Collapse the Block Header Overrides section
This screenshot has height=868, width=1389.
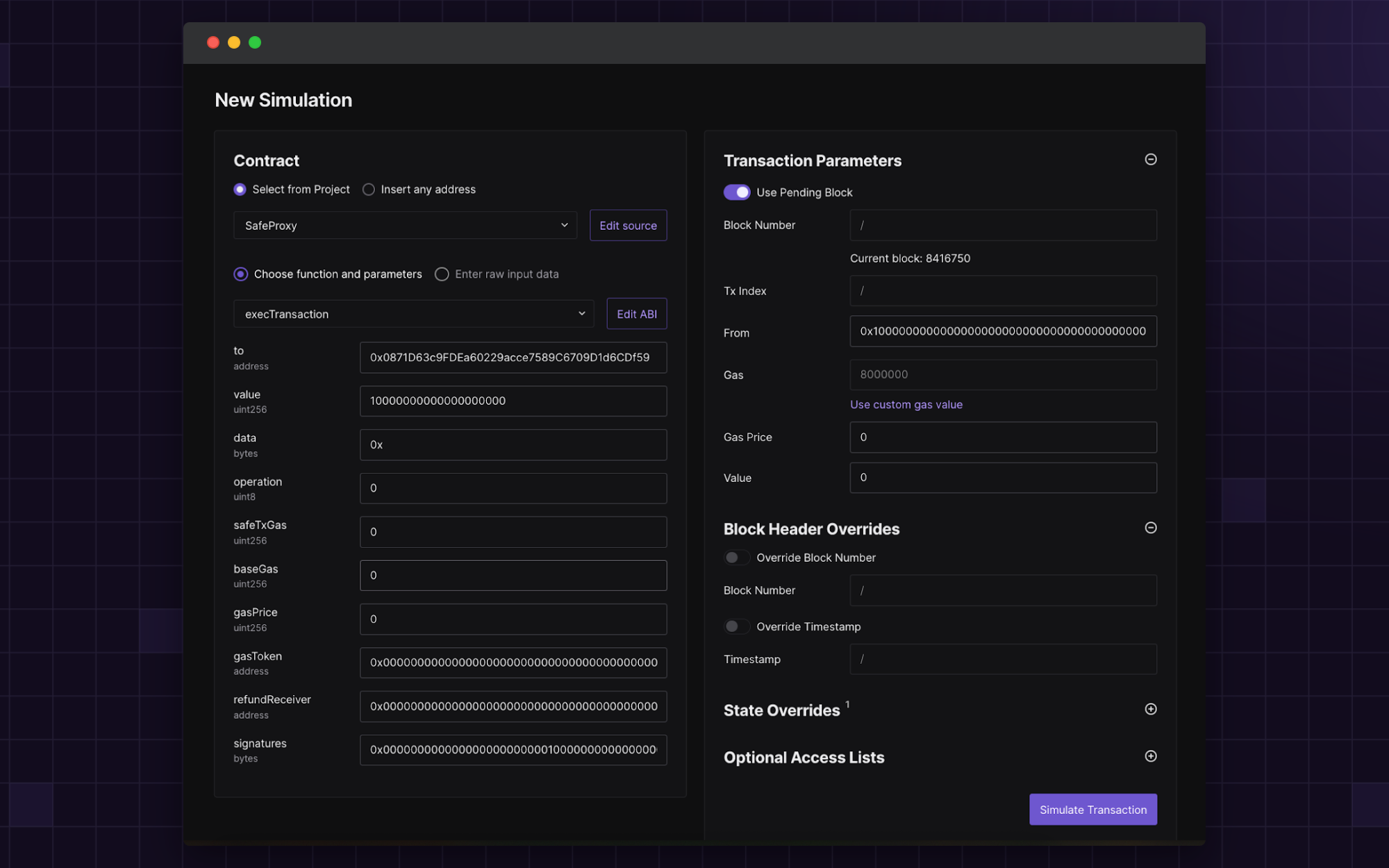[1150, 528]
